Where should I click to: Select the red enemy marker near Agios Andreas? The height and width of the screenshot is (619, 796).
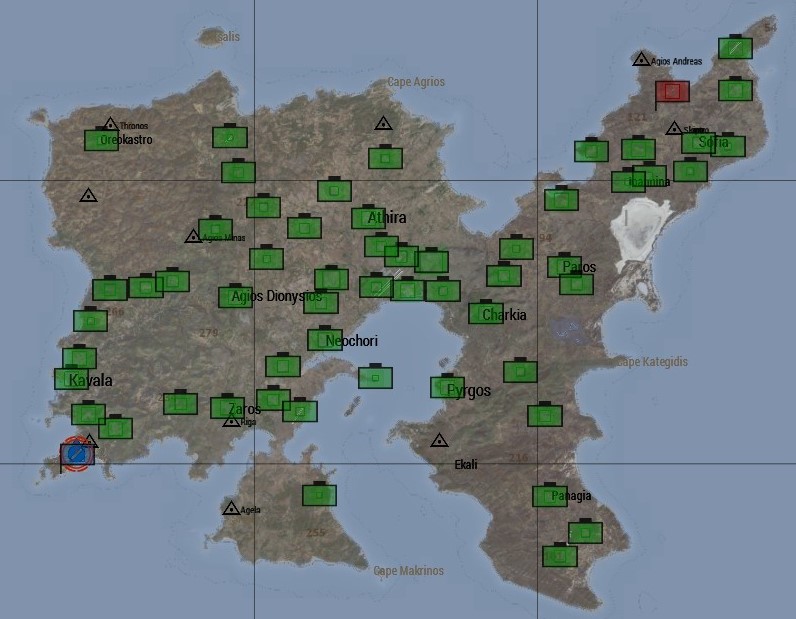672,92
